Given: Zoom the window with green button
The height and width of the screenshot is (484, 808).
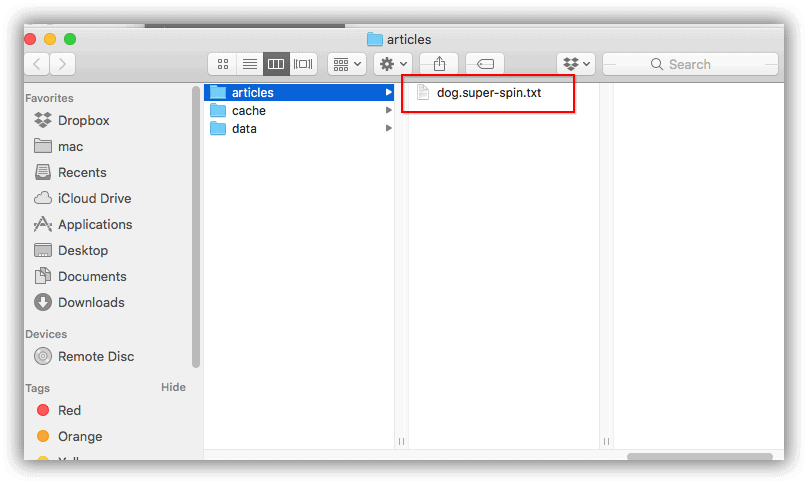Looking at the screenshot, I should (70, 39).
